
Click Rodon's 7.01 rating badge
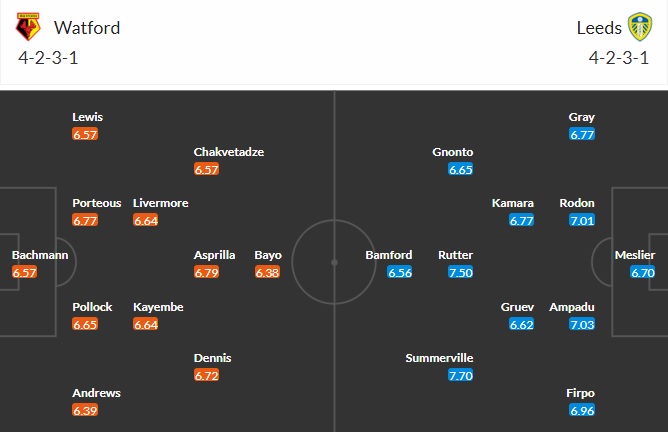(581, 221)
